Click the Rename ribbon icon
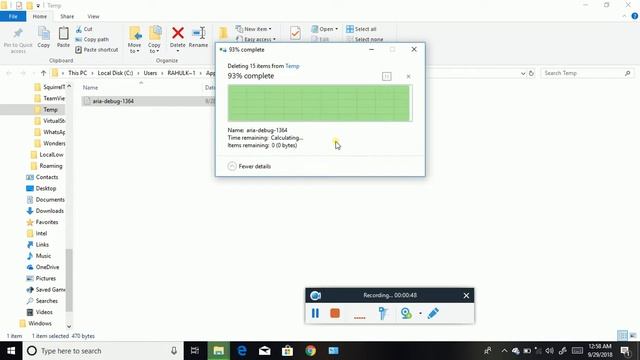Screen dimensions: 640x360 click(x=199, y=33)
